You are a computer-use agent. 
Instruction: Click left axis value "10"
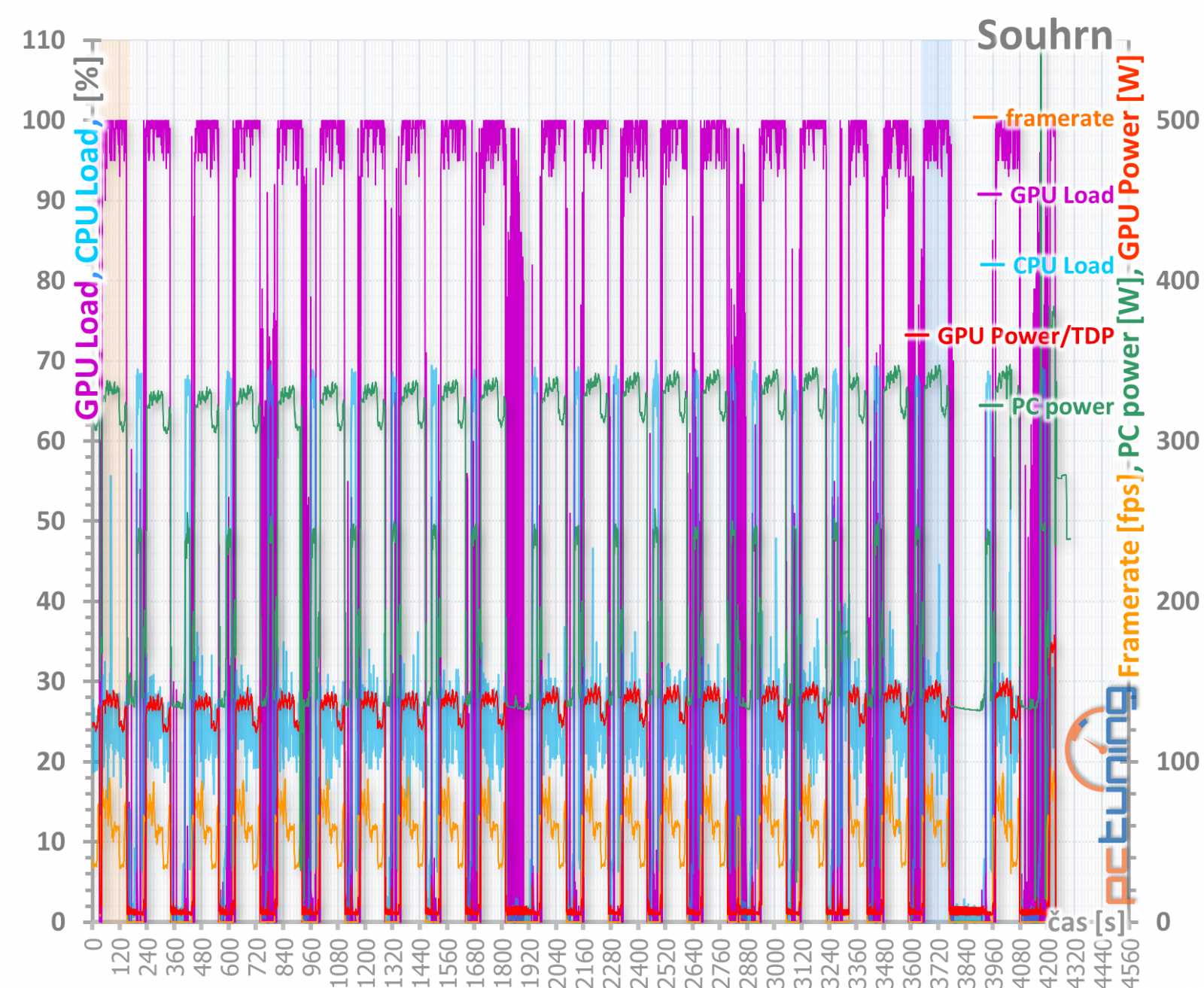point(50,841)
